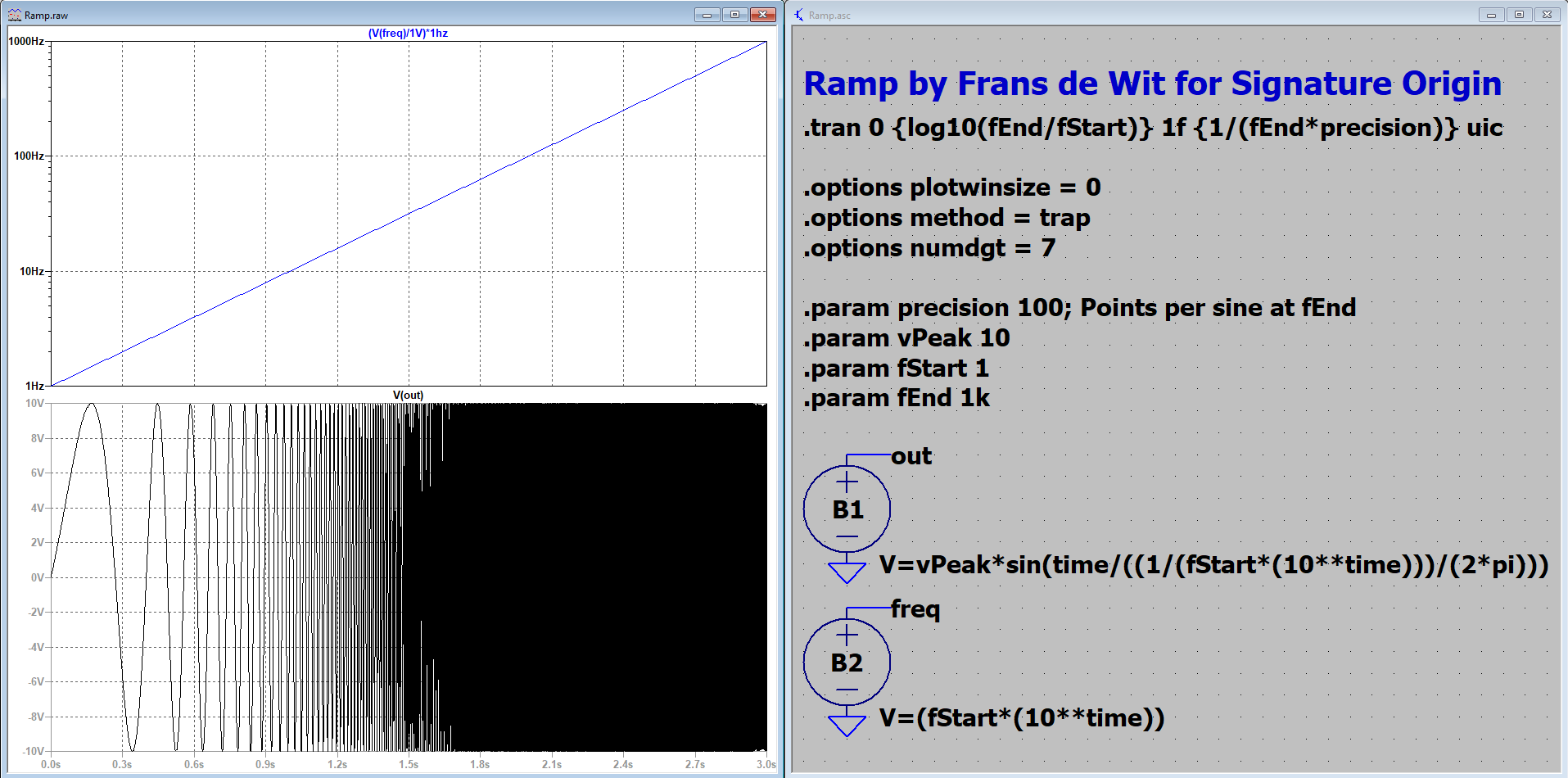Click the Ramp.asc window title text
The width and height of the screenshot is (1568, 778).
click(829, 16)
